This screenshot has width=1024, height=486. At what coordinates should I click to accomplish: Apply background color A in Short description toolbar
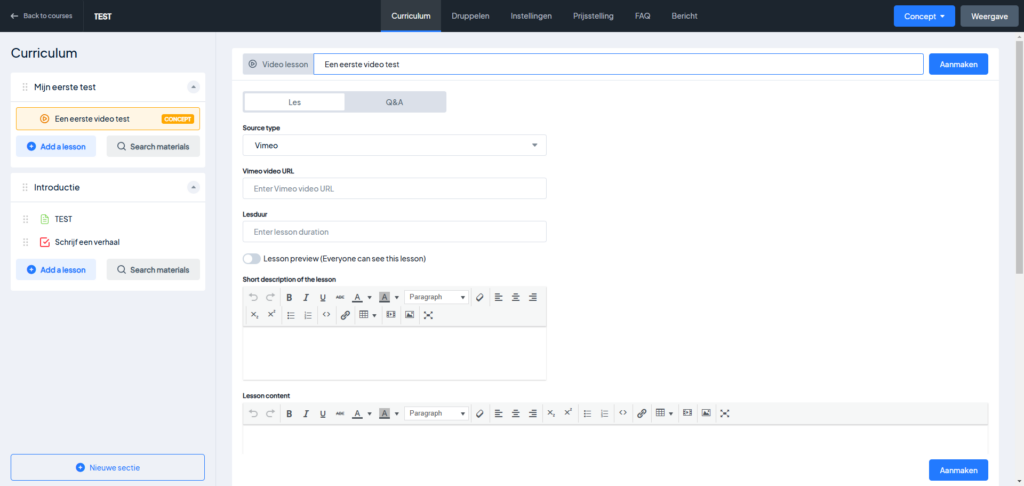[385, 297]
